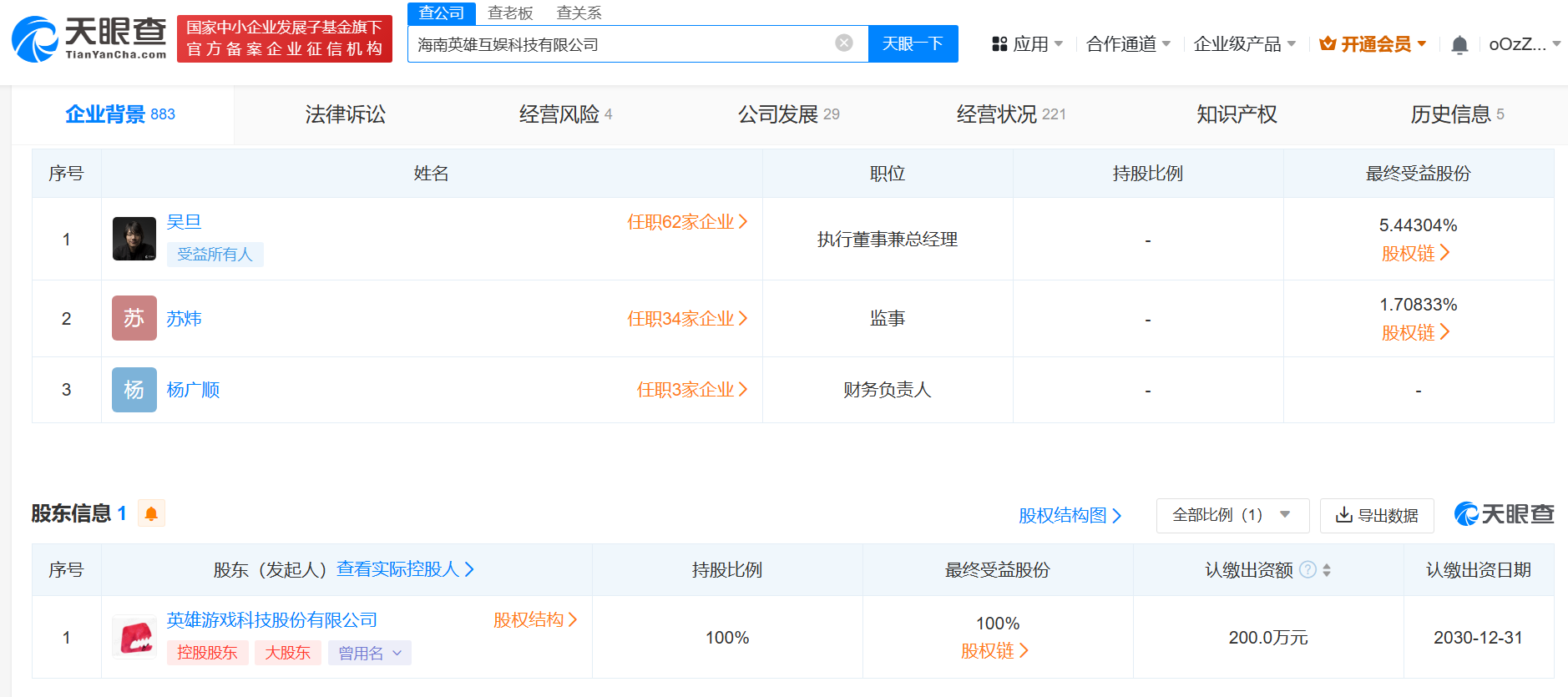Screen dimensions: 1568x697
Task: Switch to the 知识产权 tab
Action: (x=1237, y=114)
